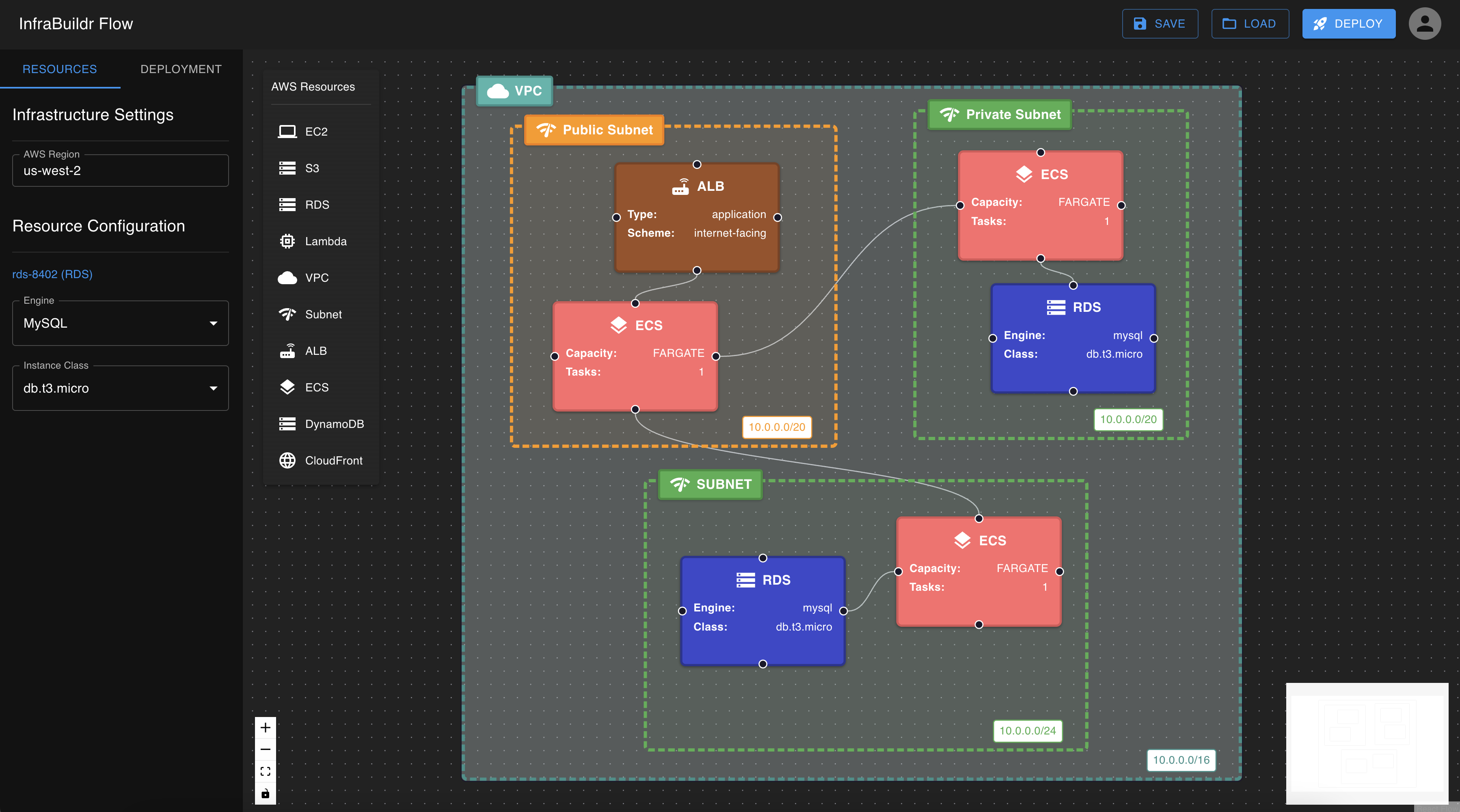Click the VPC group label
The image size is (1460, 812).
pos(515,91)
